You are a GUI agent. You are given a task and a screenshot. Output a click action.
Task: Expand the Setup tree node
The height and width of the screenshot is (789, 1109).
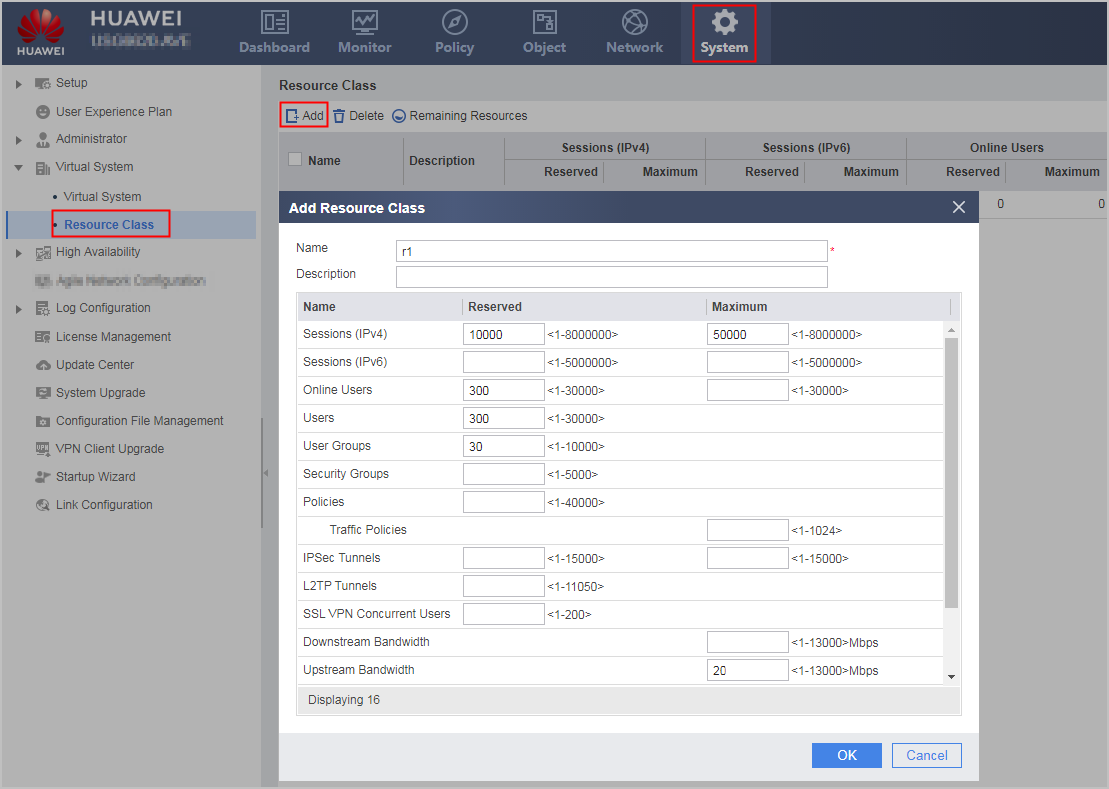point(19,84)
